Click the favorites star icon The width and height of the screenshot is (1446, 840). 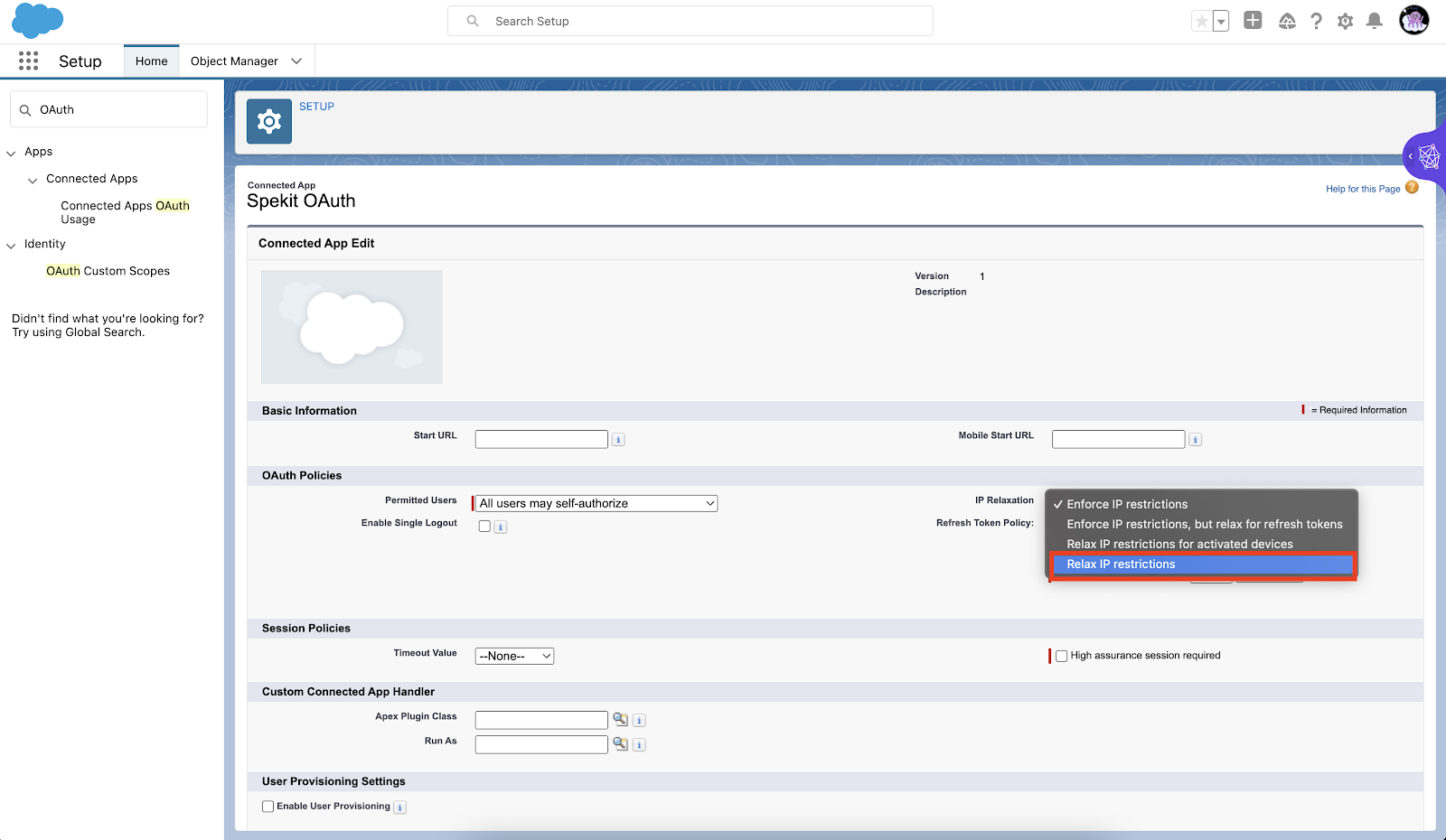1201,21
